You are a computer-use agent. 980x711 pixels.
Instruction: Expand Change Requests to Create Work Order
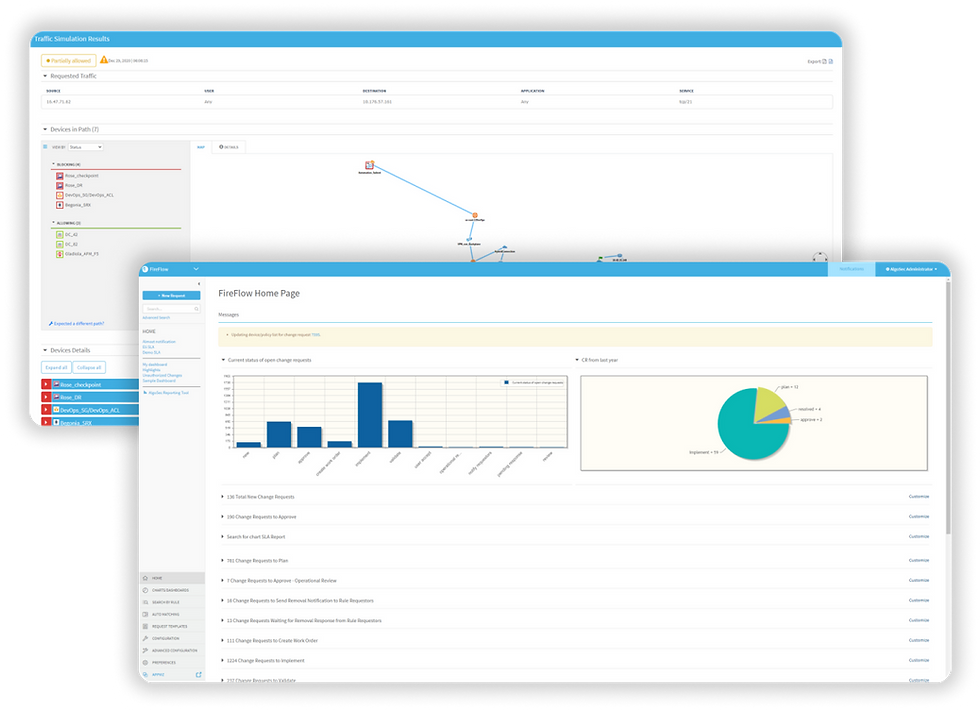pos(222,640)
